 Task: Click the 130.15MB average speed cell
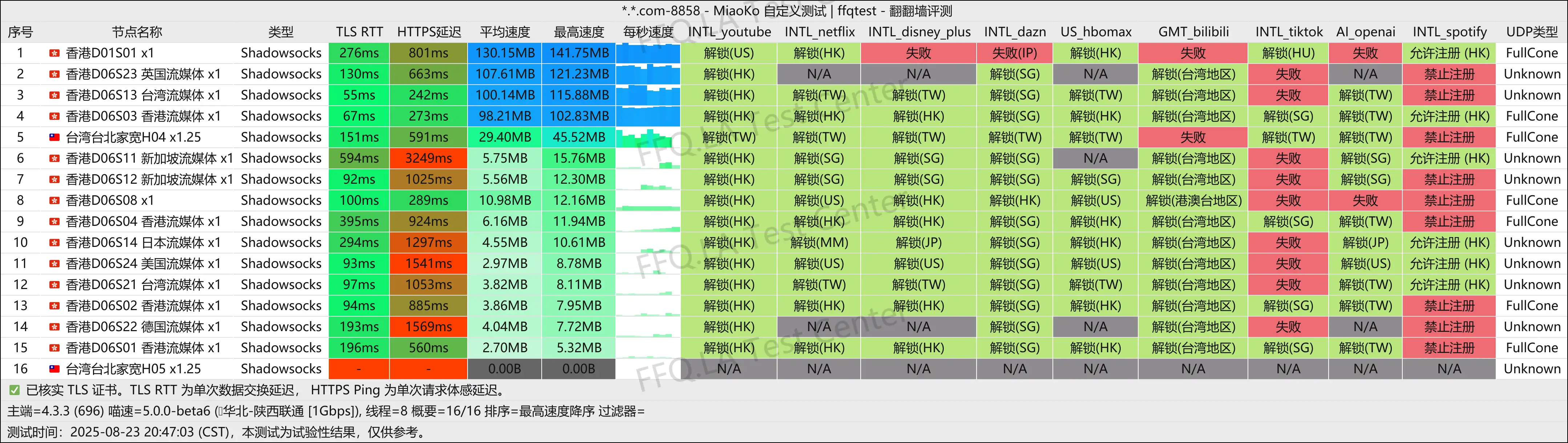click(505, 53)
